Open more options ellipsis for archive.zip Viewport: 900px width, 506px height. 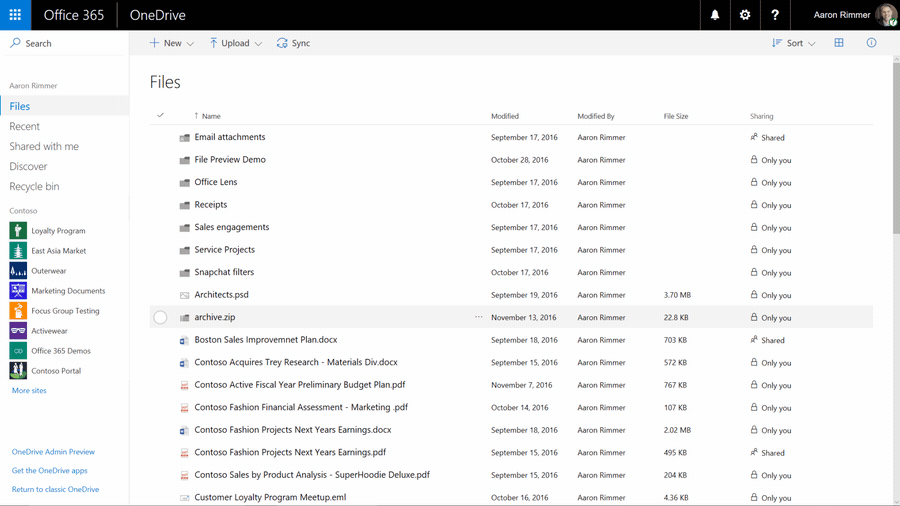pos(479,317)
